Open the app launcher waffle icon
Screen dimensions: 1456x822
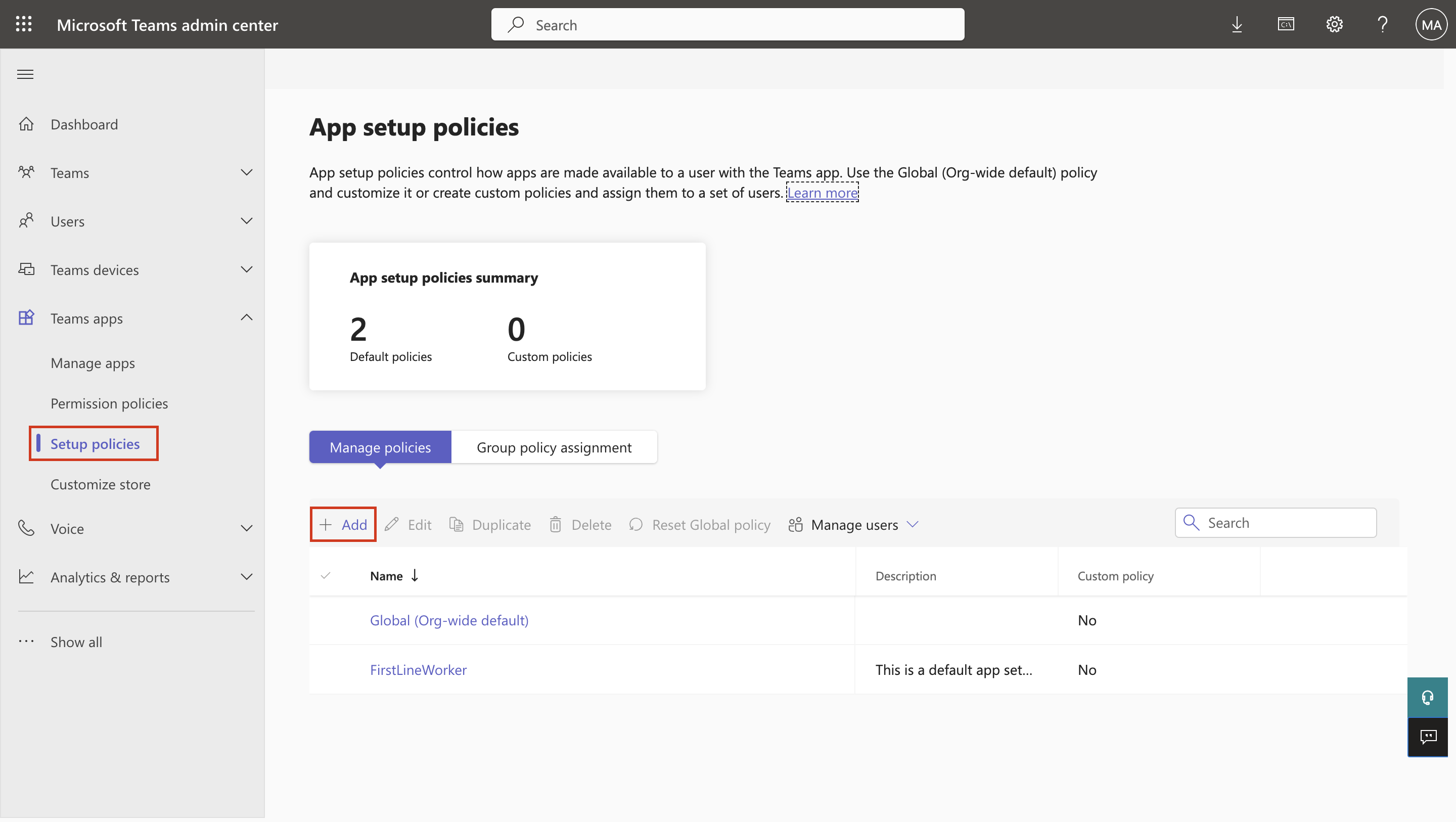tap(24, 24)
